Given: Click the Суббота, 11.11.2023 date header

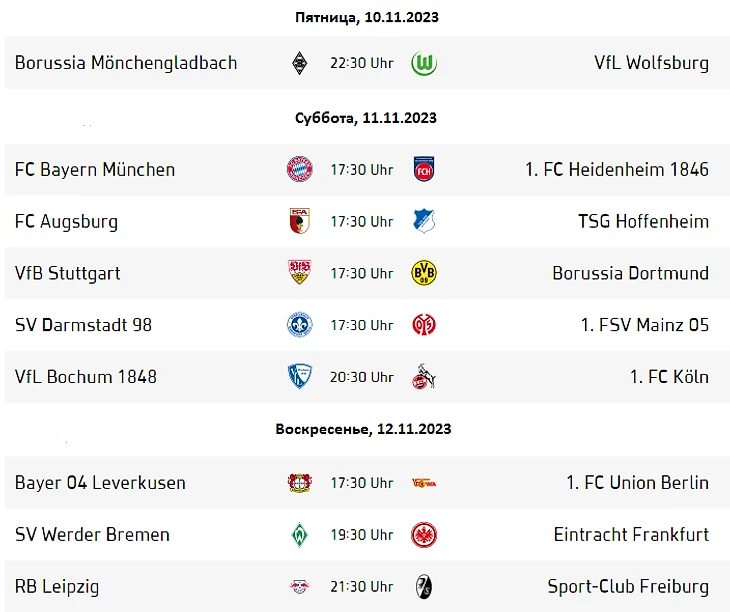Looking at the screenshot, I should point(366,118).
